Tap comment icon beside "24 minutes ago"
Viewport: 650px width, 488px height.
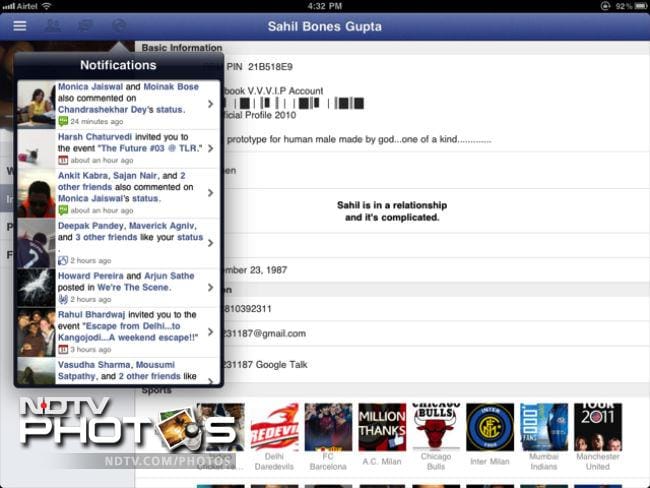point(63,121)
